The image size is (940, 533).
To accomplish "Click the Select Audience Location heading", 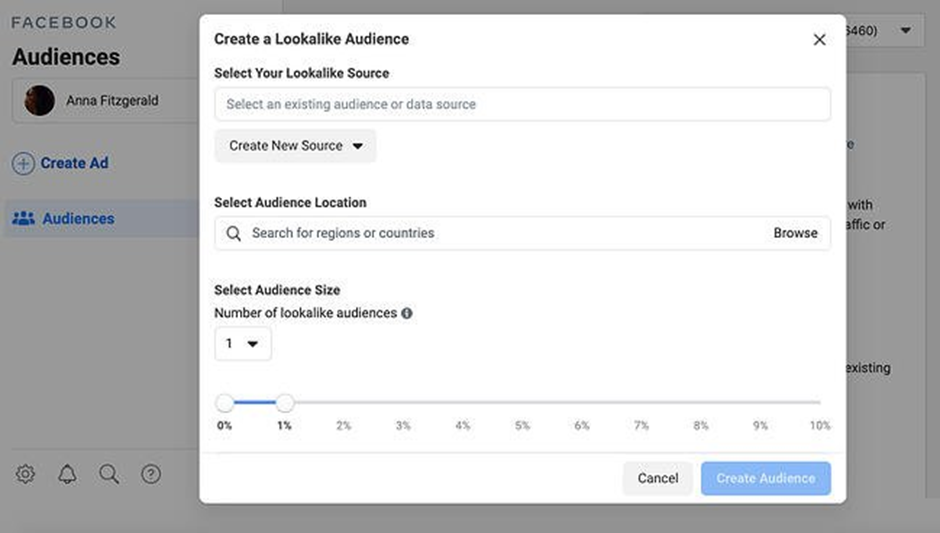I will point(290,202).
